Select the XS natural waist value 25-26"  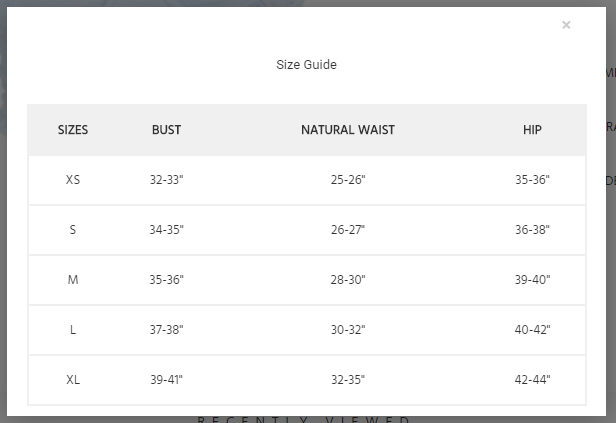[x=348, y=180]
